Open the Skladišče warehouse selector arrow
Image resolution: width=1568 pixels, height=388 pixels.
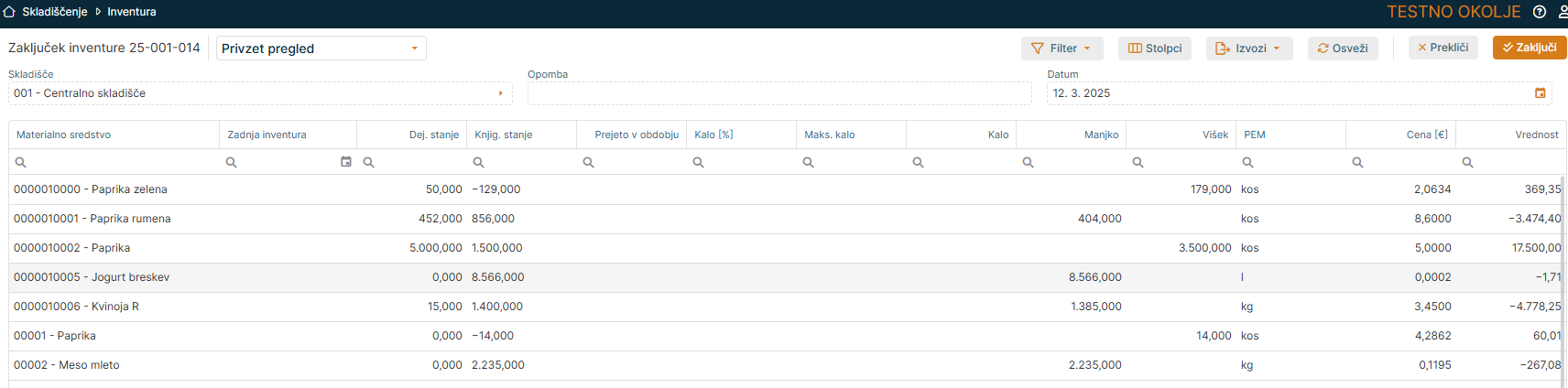coord(500,93)
